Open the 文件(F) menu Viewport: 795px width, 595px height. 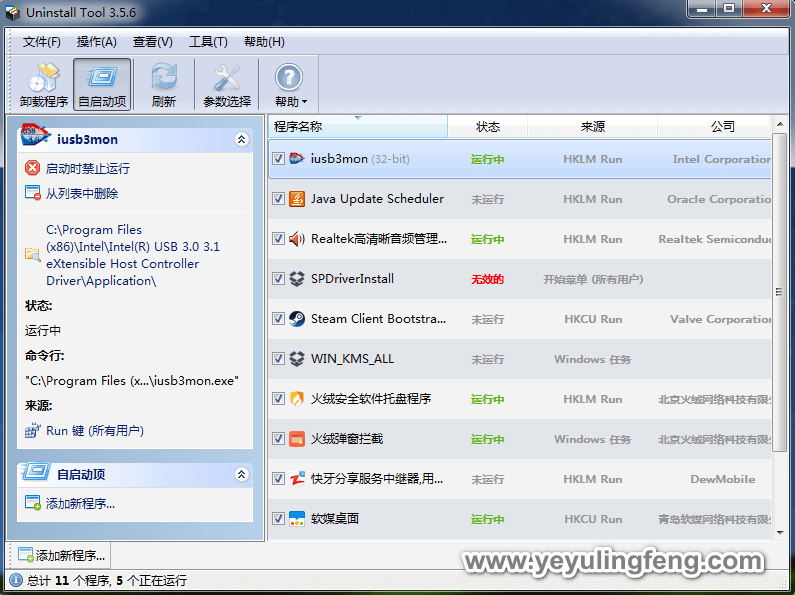(x=42, y=42)
